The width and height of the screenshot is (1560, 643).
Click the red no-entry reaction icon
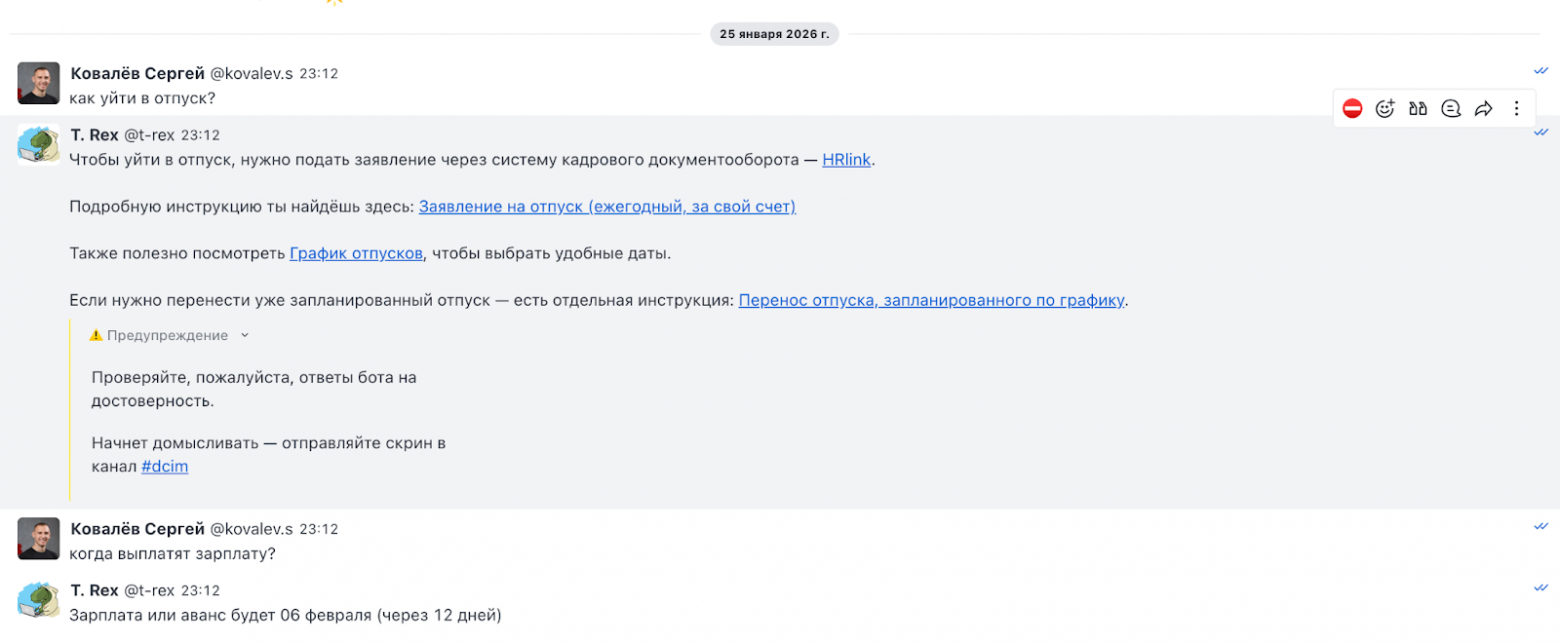[x=1354, y=108]
